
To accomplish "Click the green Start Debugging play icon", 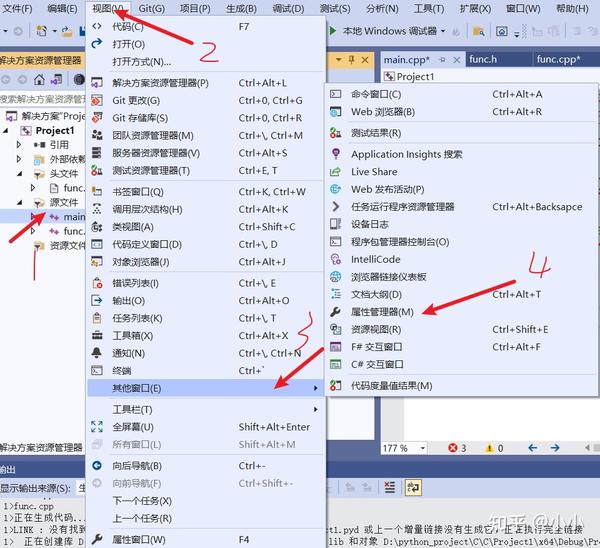I will (333, 31).
